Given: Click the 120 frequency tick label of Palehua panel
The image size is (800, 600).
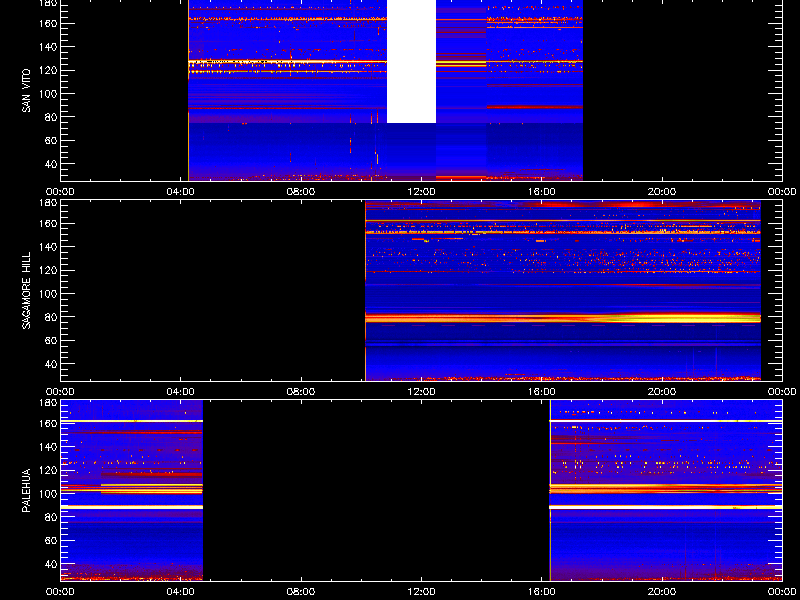Looking at the screenshot, I should click(48, 470).
